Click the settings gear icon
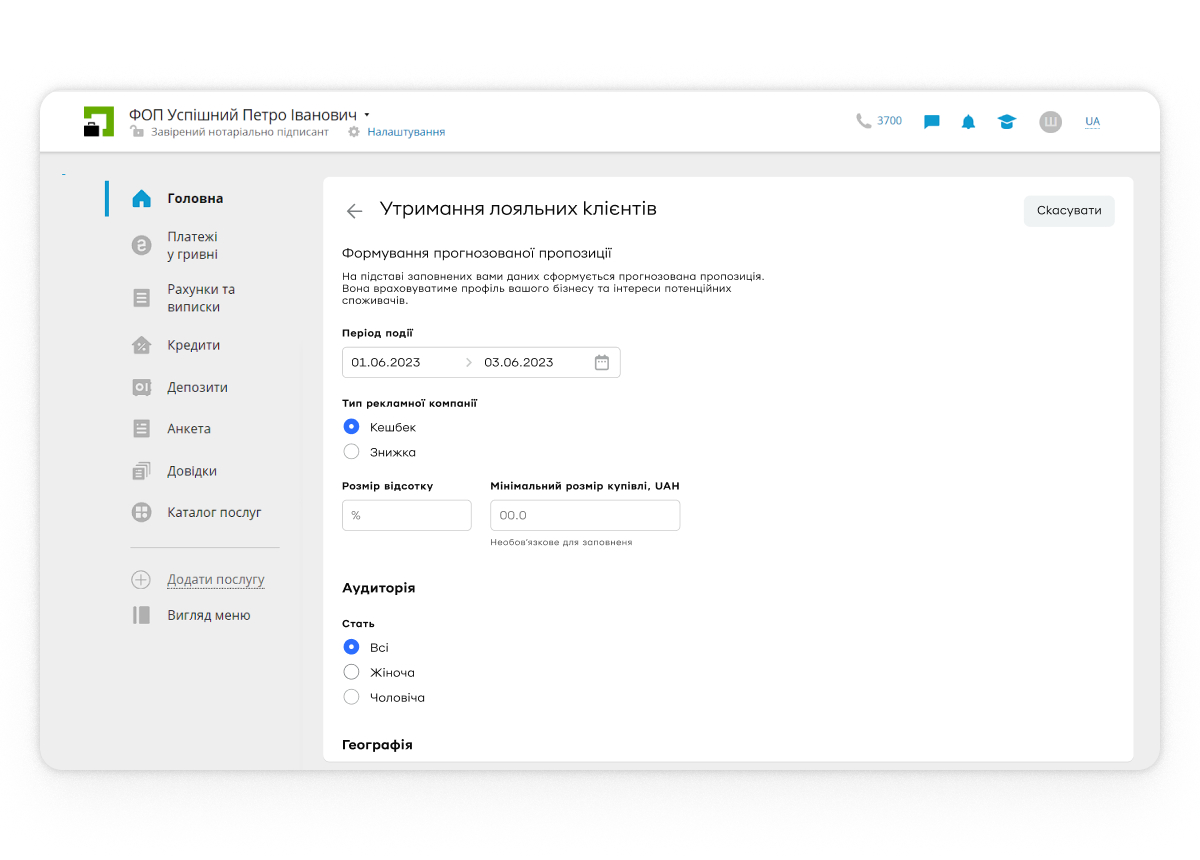The height and width of the screenshot is (860, 1200). pyautogui.click(x=354, y=132)
